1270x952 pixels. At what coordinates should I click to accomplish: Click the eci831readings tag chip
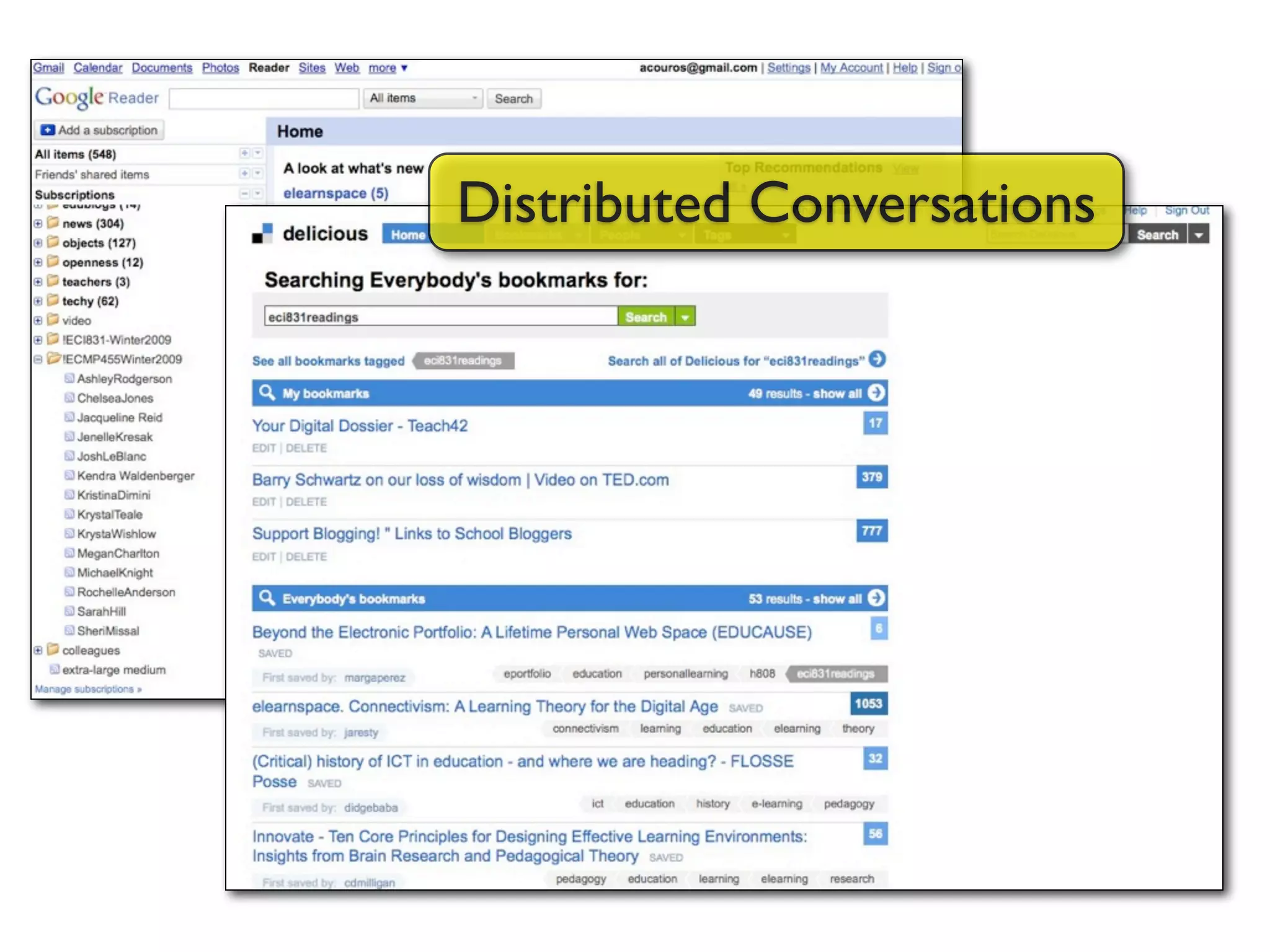463,361
